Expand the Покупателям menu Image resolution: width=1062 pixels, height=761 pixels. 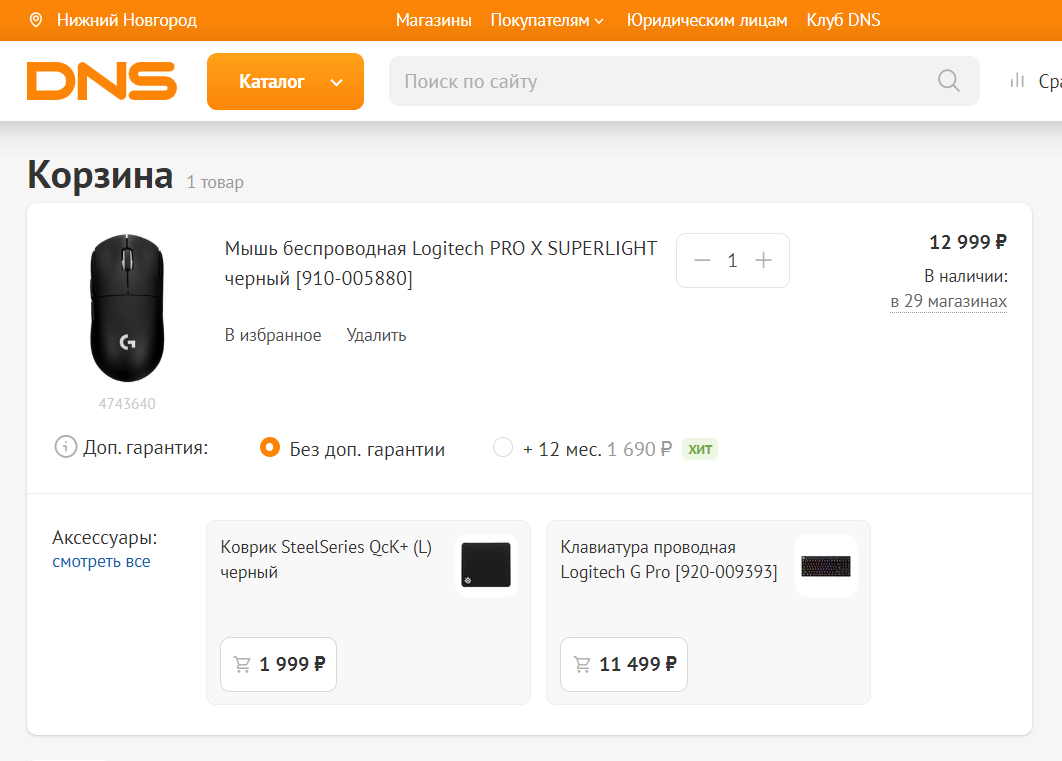pyautogui.click(x=547, y=20)
